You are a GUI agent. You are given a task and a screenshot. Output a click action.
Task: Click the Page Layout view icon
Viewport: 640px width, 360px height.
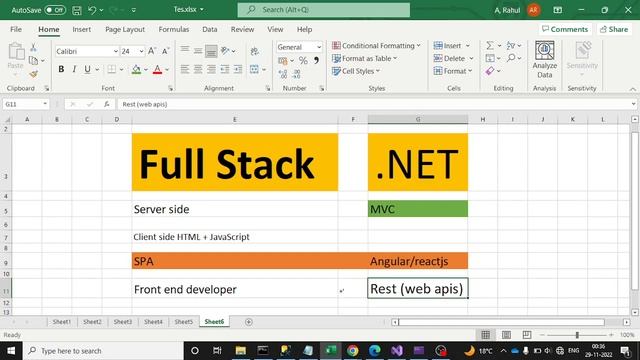[x=506, y=335]
